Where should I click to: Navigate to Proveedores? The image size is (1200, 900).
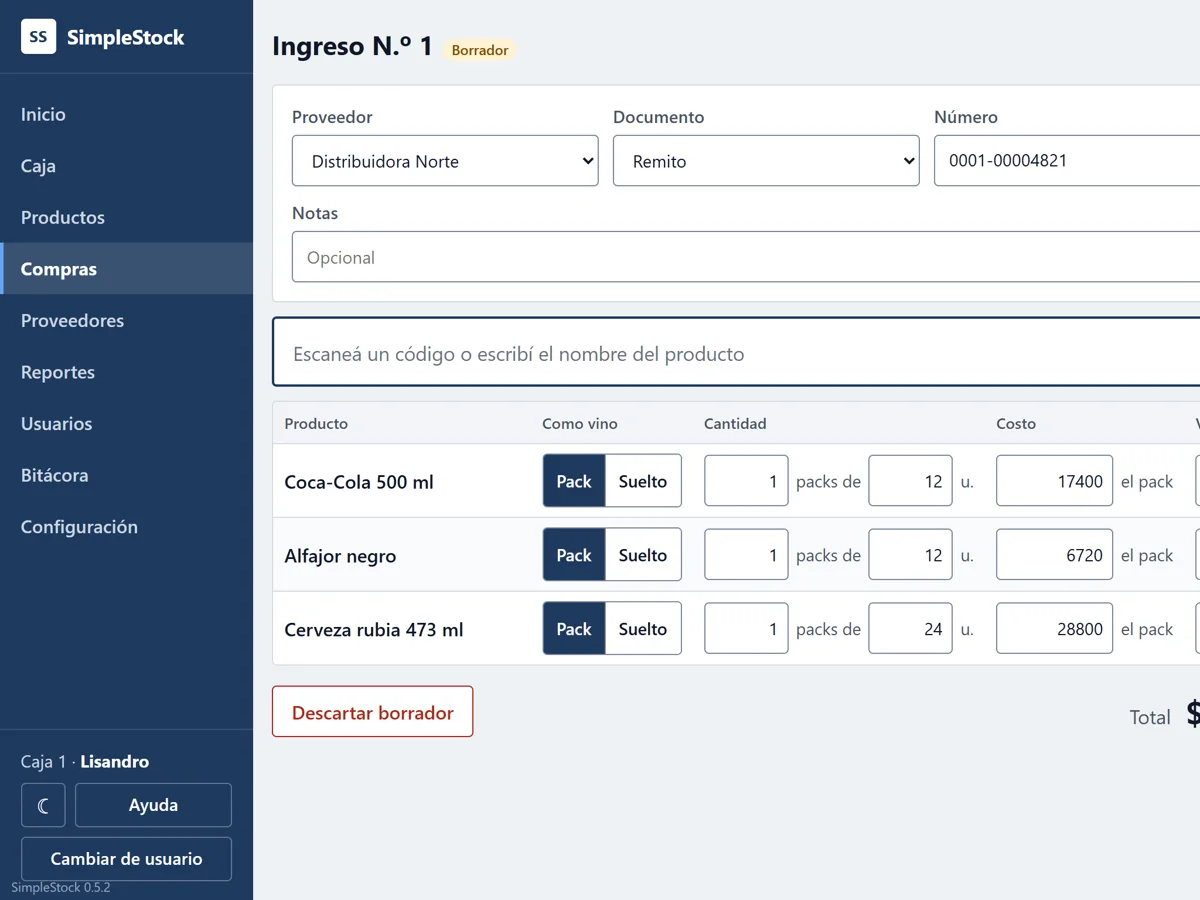click(127, 320)
